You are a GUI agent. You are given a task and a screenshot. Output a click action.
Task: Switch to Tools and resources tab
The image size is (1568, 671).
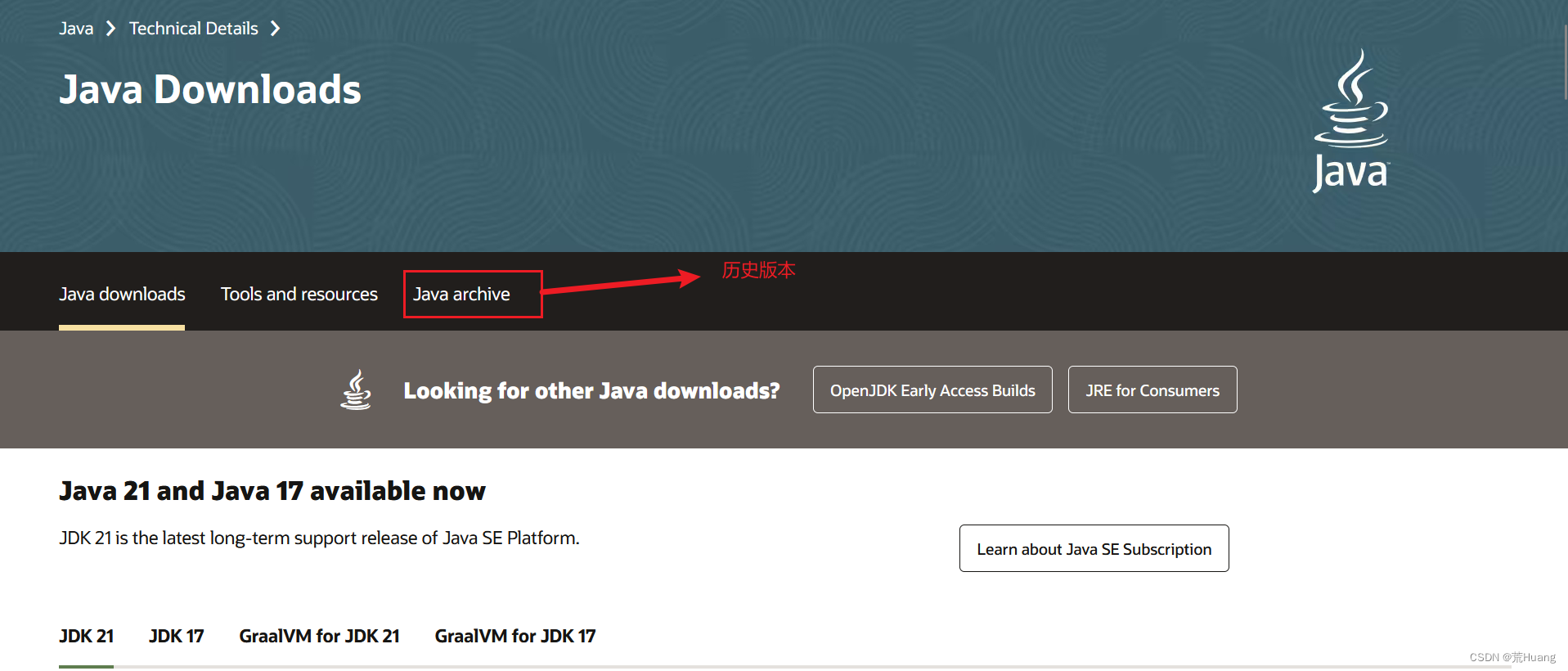[299, 294]
